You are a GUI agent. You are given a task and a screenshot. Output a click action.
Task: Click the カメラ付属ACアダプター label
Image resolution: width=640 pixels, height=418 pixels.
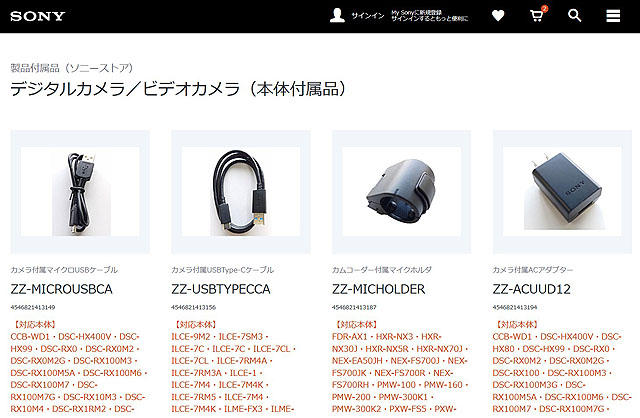coord(533,270)
